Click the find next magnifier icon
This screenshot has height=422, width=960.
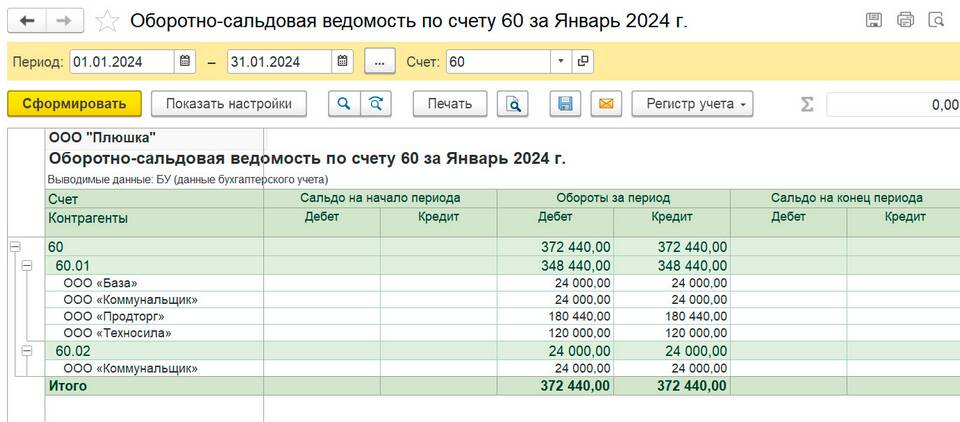[375, 104]
